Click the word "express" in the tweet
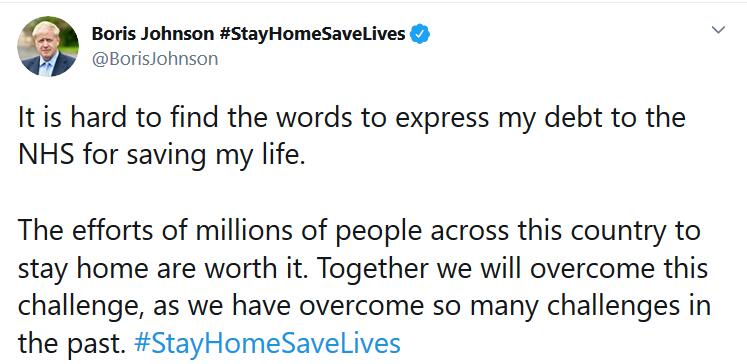This screenshot has width=747, height=364. point(442,119)
